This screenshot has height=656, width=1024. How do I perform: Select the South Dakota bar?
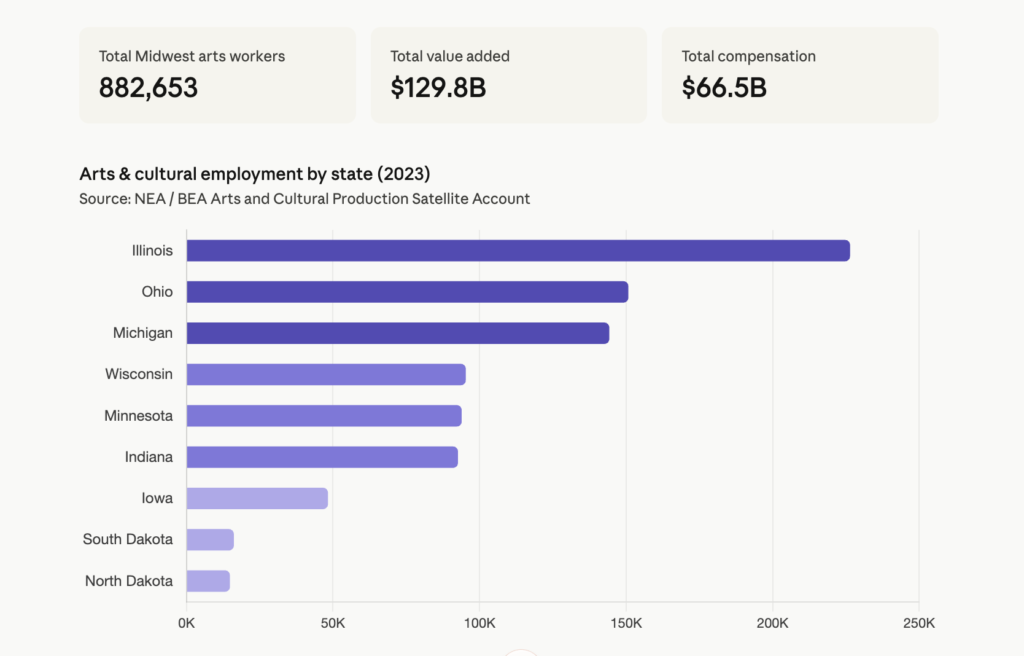click(210, 540)
